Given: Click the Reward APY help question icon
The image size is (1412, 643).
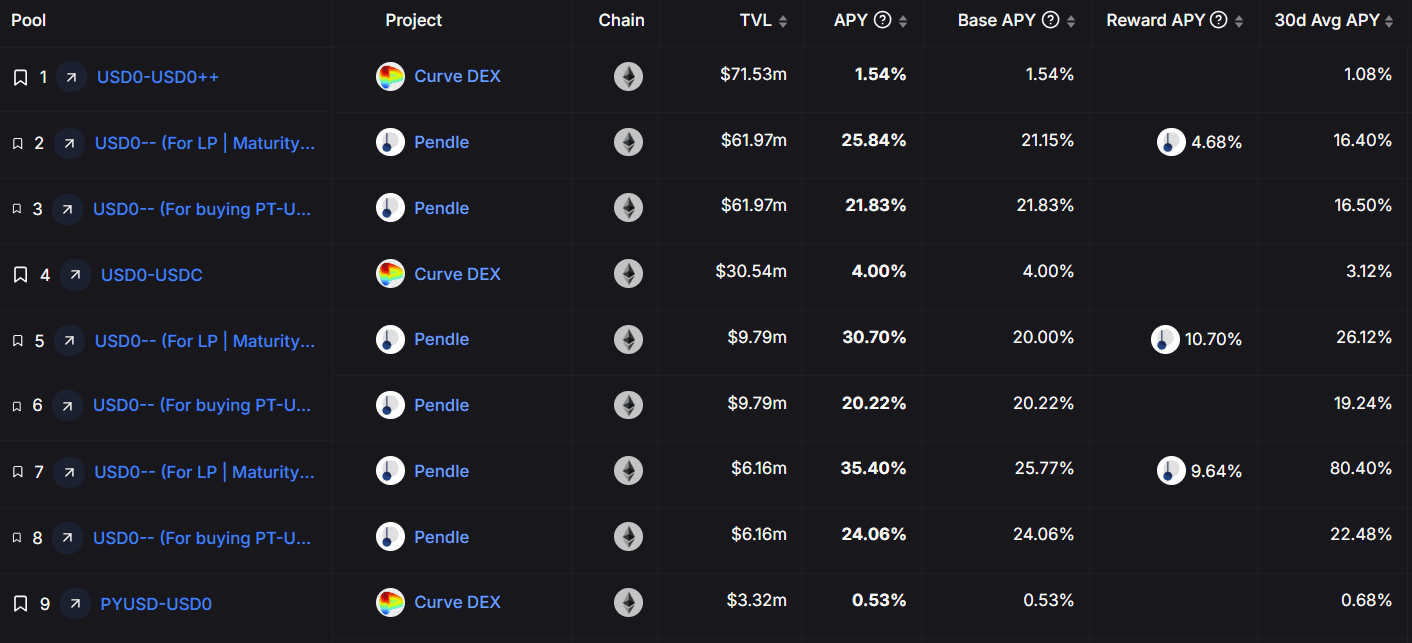Looking at the screenshot, I should tap(1218, 20).
